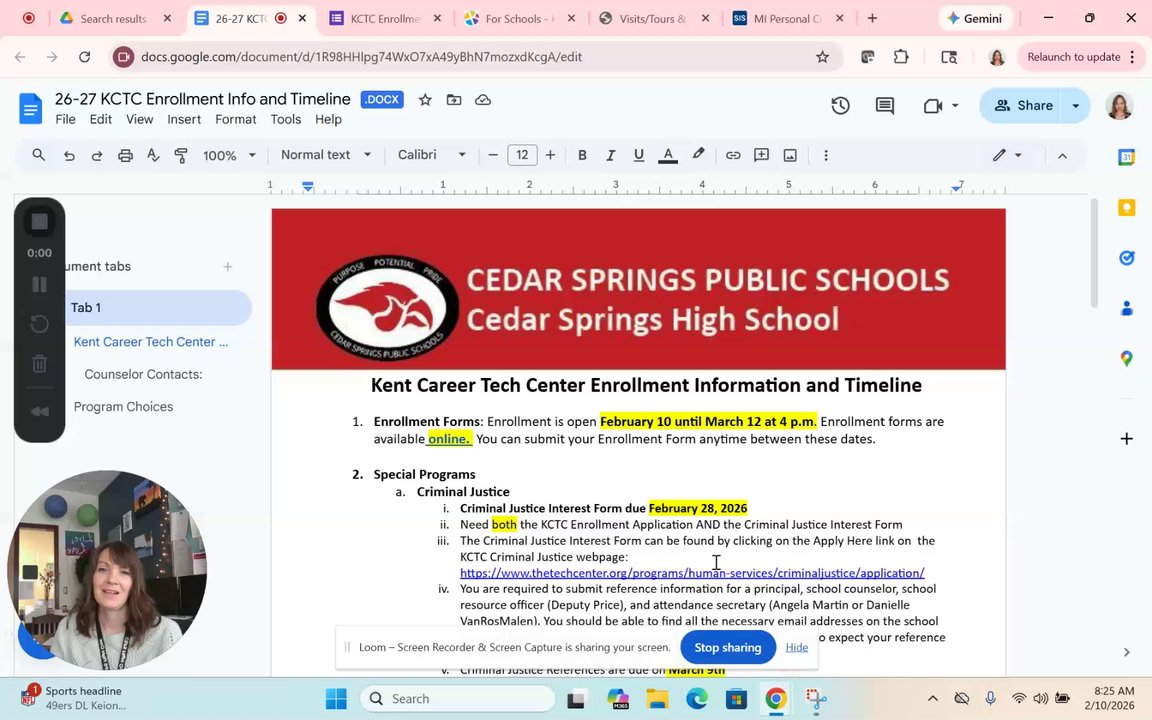The image size is (1152, 720).
Task: Select the paint format tool
Action: click(181, 155)
